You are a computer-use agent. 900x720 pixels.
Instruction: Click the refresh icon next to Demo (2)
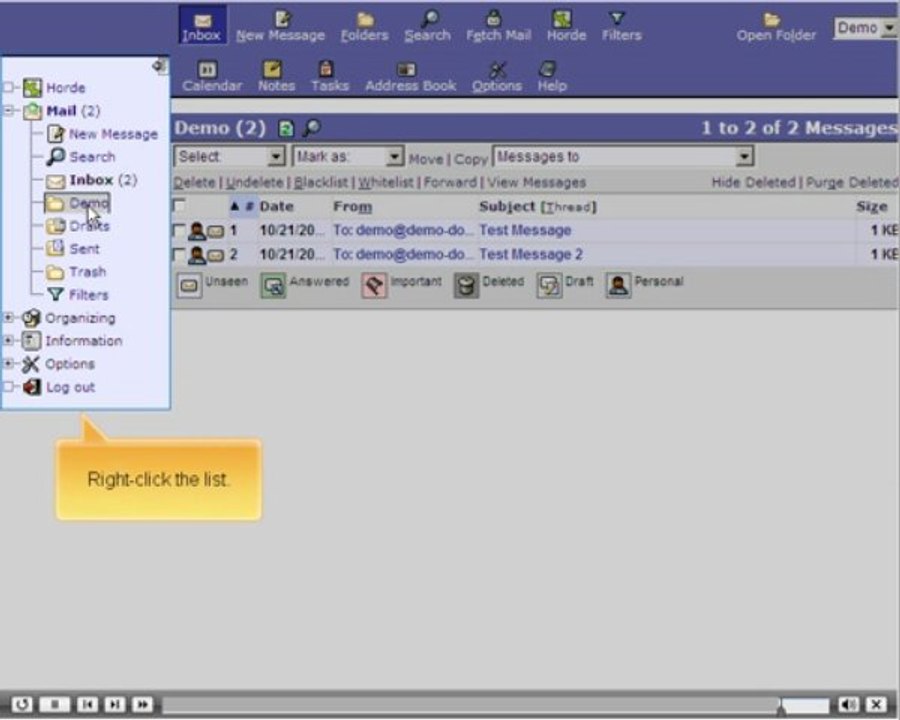click(x=285, y=128)
